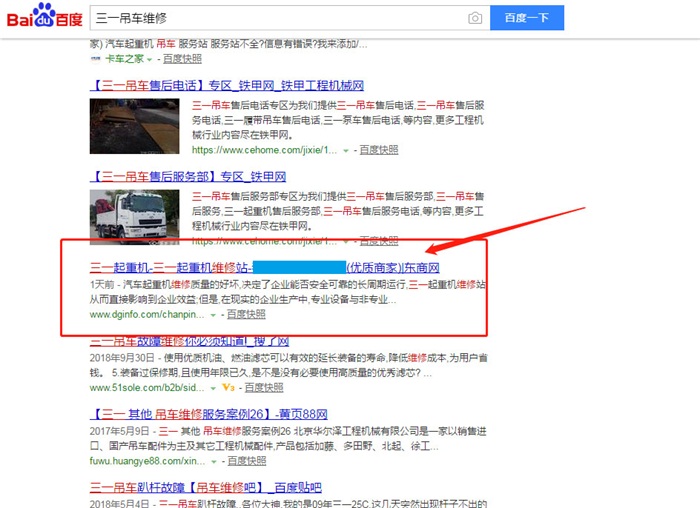Click www.dginfo.com/chanpin URL
Image resolution: width=700 pixels, height=508 pixels.
(x=147, y=314)
